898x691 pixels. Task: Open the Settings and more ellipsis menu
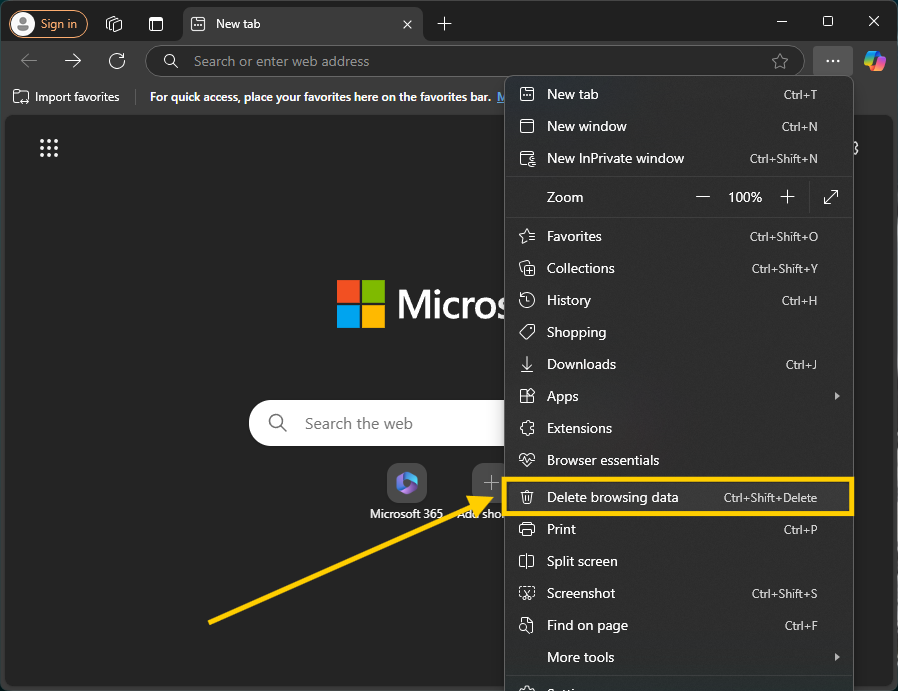click(x=832, y=61)
